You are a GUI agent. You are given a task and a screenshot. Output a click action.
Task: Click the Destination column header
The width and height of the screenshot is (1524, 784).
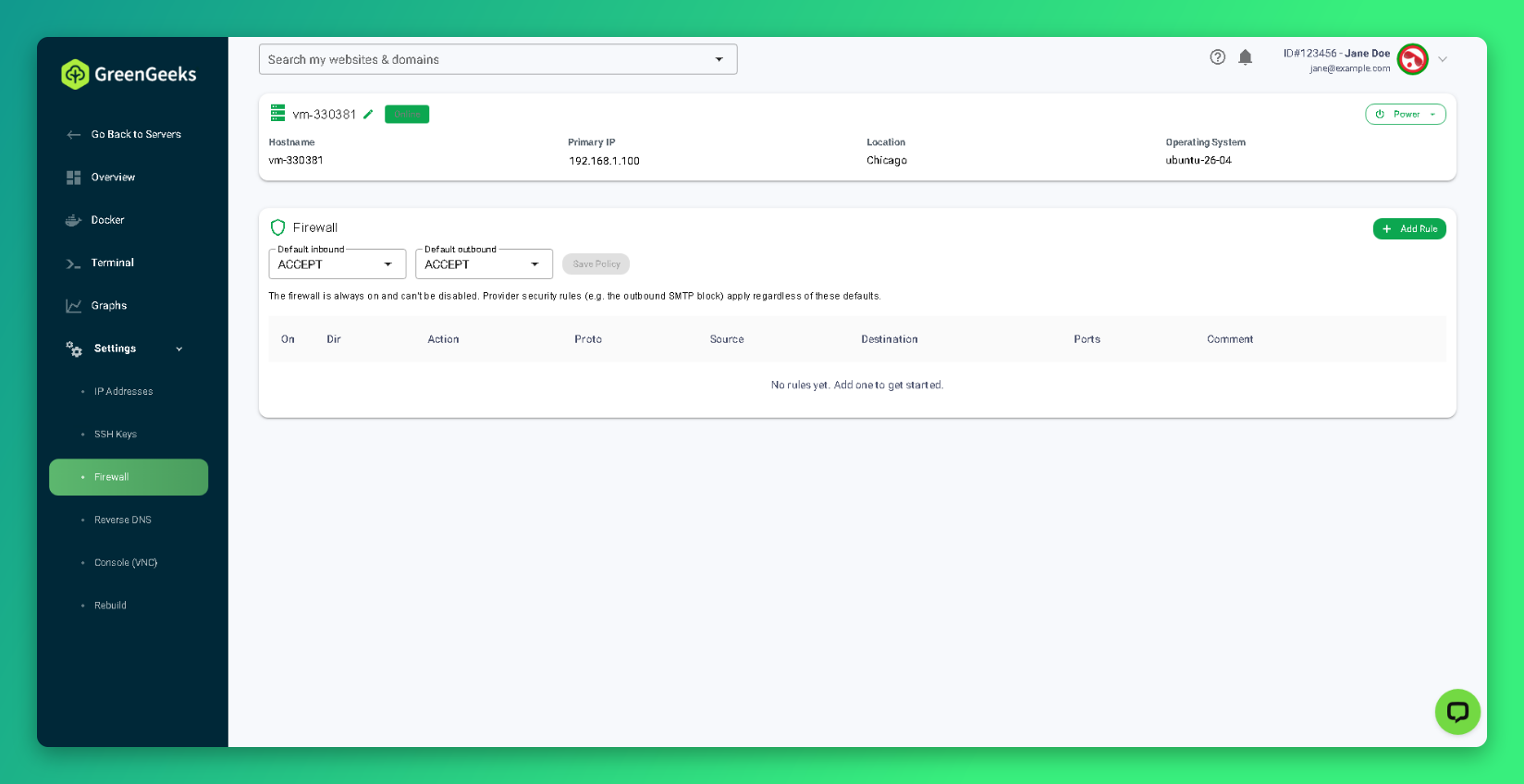890,339
